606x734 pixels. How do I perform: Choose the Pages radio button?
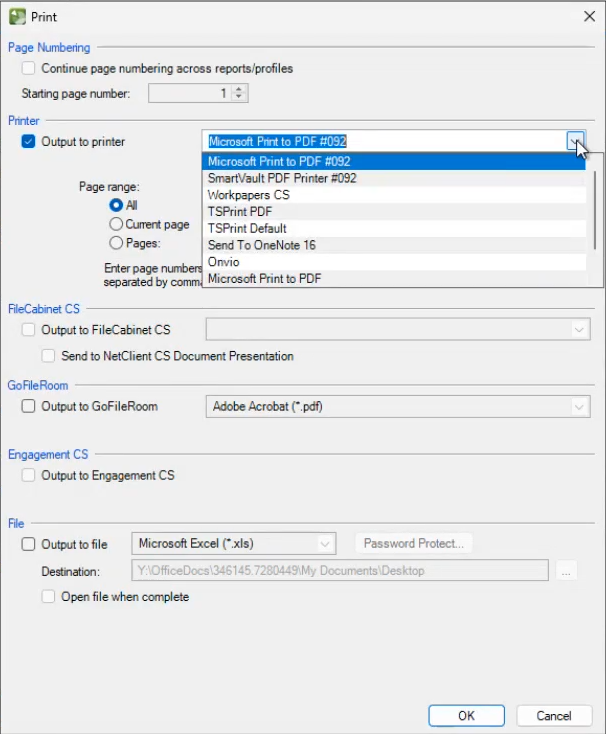pos(116,243)
